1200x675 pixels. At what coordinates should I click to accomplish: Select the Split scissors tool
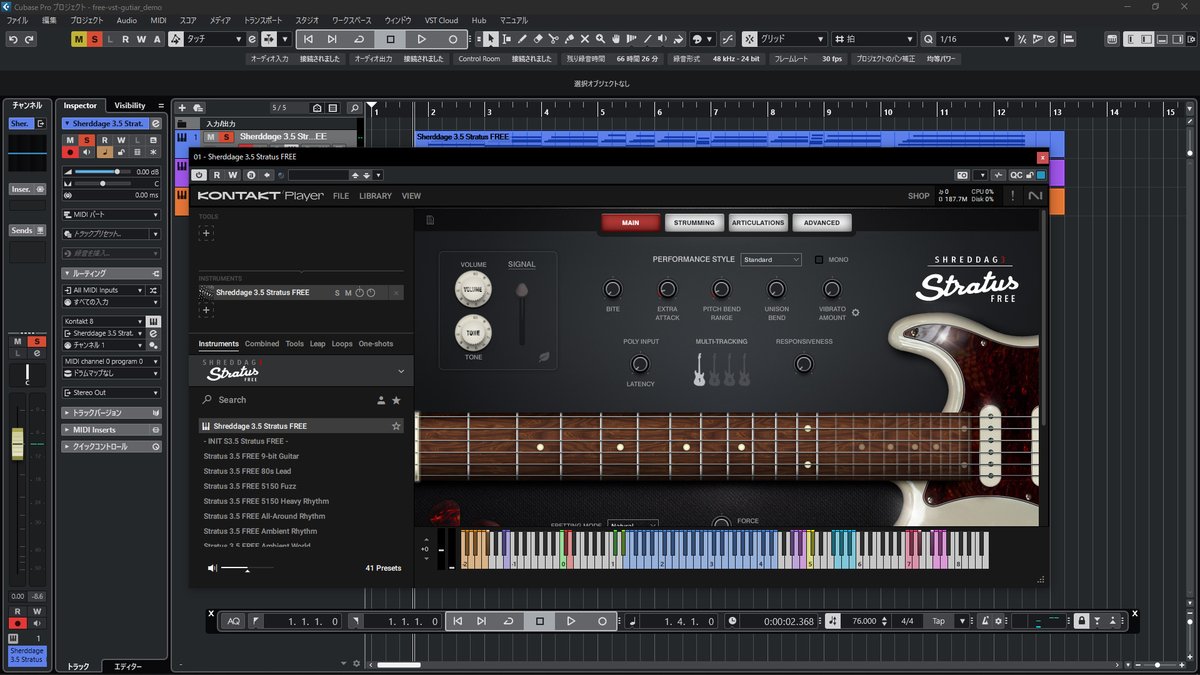pyautogui.click(x=553, y=39)
